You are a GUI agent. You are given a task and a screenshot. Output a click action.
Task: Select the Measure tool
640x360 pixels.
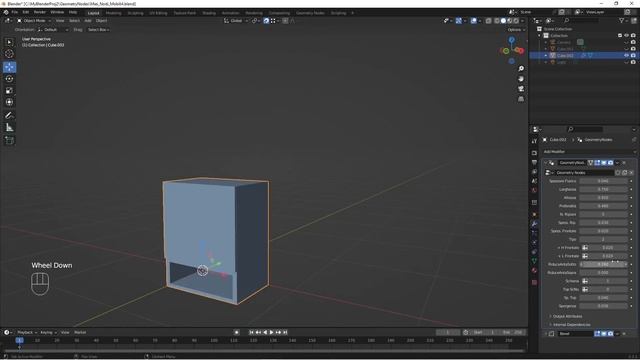[9, 128]
